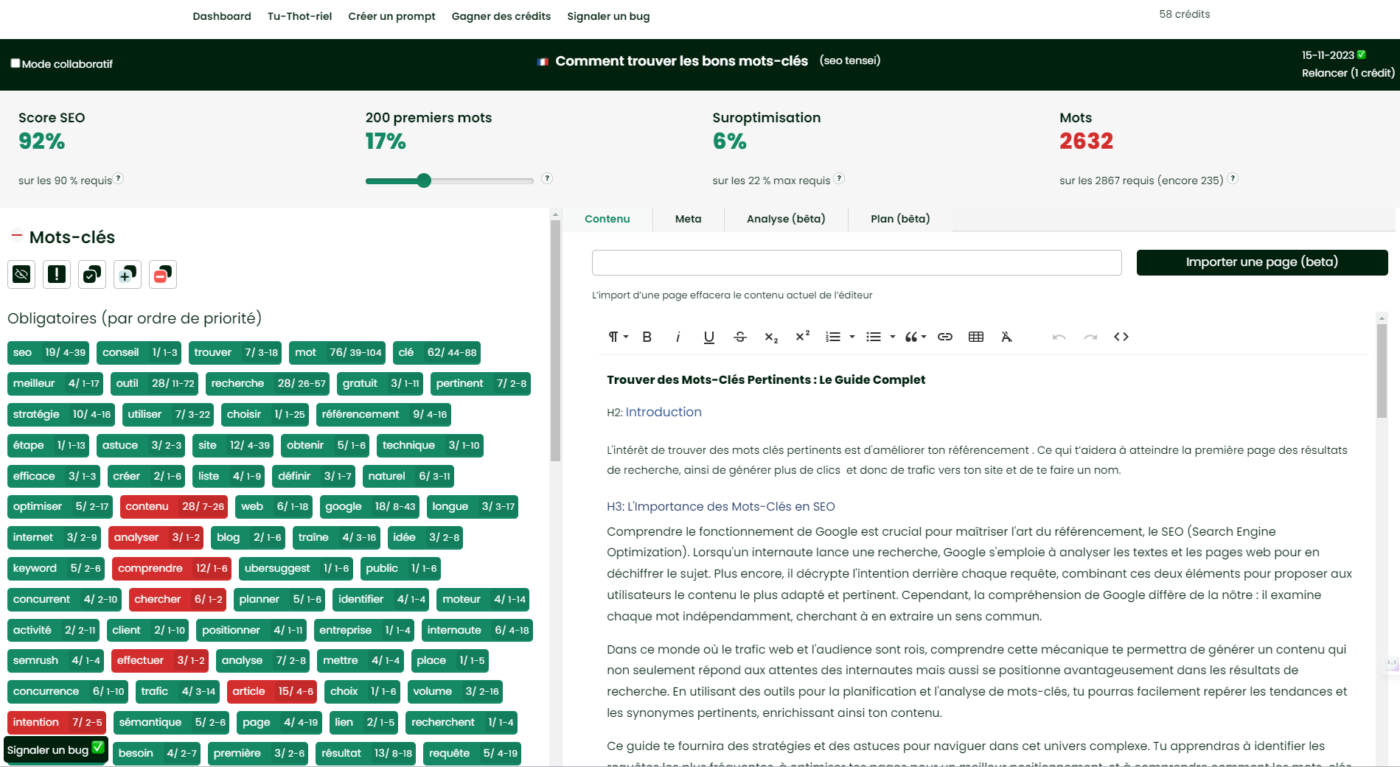Open the paragraph format dropdown
Screen dimensions: 1400x767
(618, 337)
